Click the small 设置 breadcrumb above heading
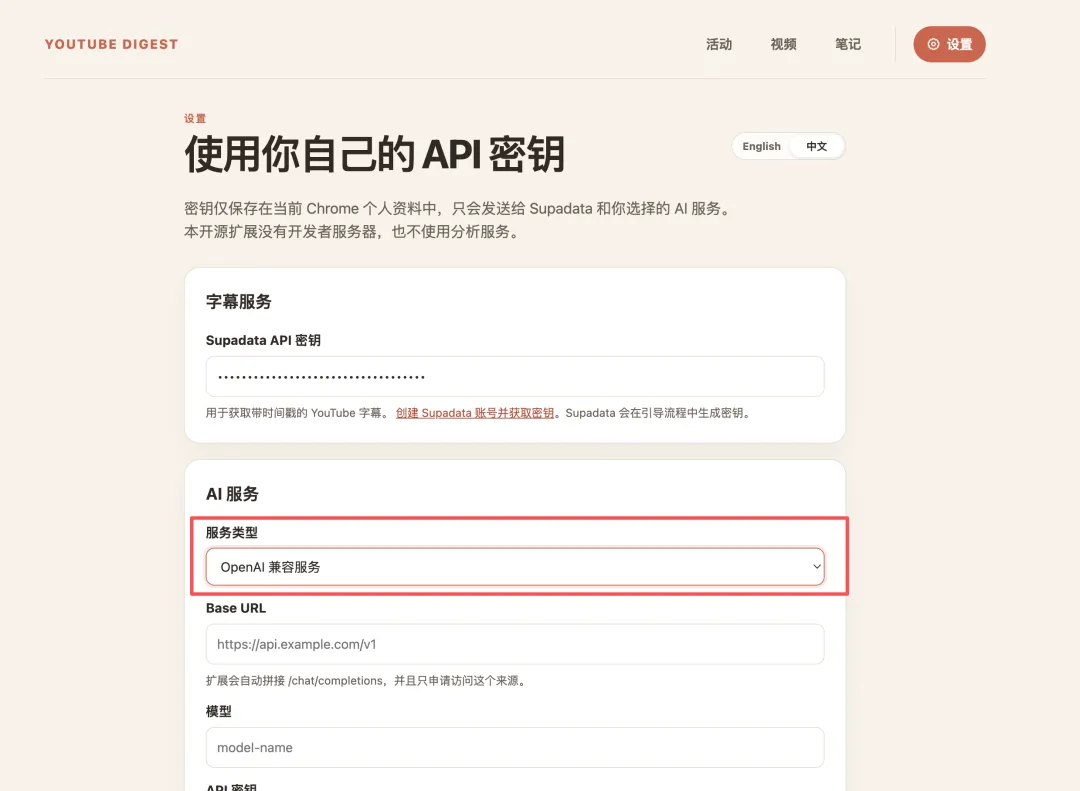1080x791 pixels. pos(195,119)
